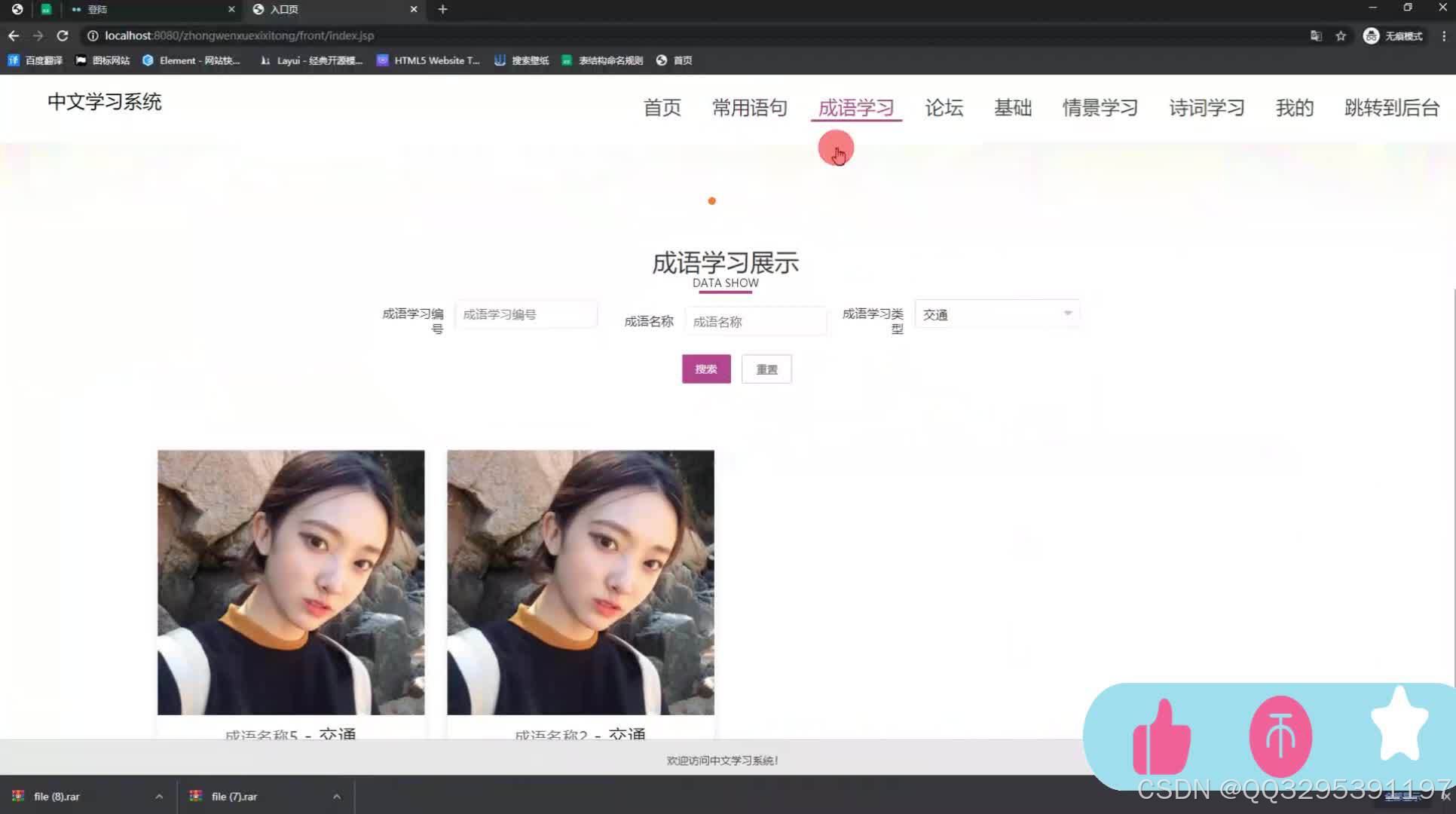Click the address bar URL
This screenshot has width=1456, height=814.
[240, 35]
